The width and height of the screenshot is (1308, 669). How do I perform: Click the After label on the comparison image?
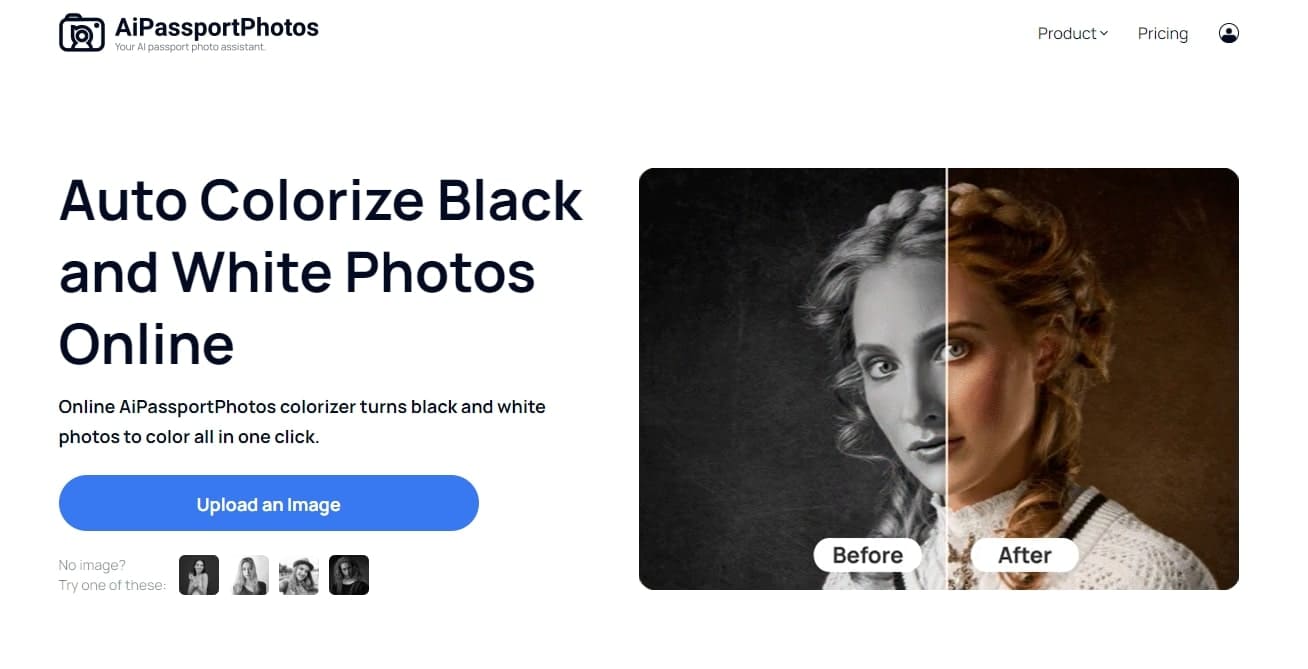pyautogui.click(x=1024, y=555)
